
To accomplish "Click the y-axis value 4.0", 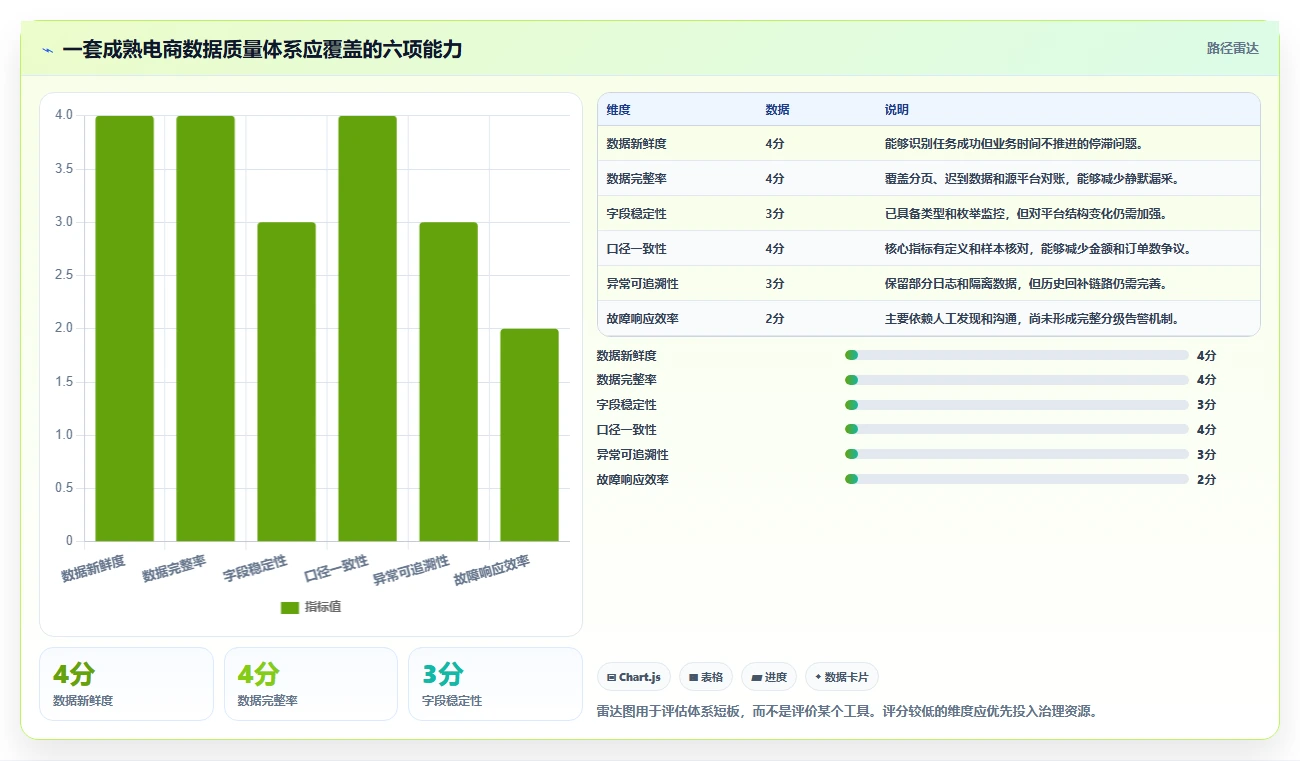I will click(x=64, y=115).
